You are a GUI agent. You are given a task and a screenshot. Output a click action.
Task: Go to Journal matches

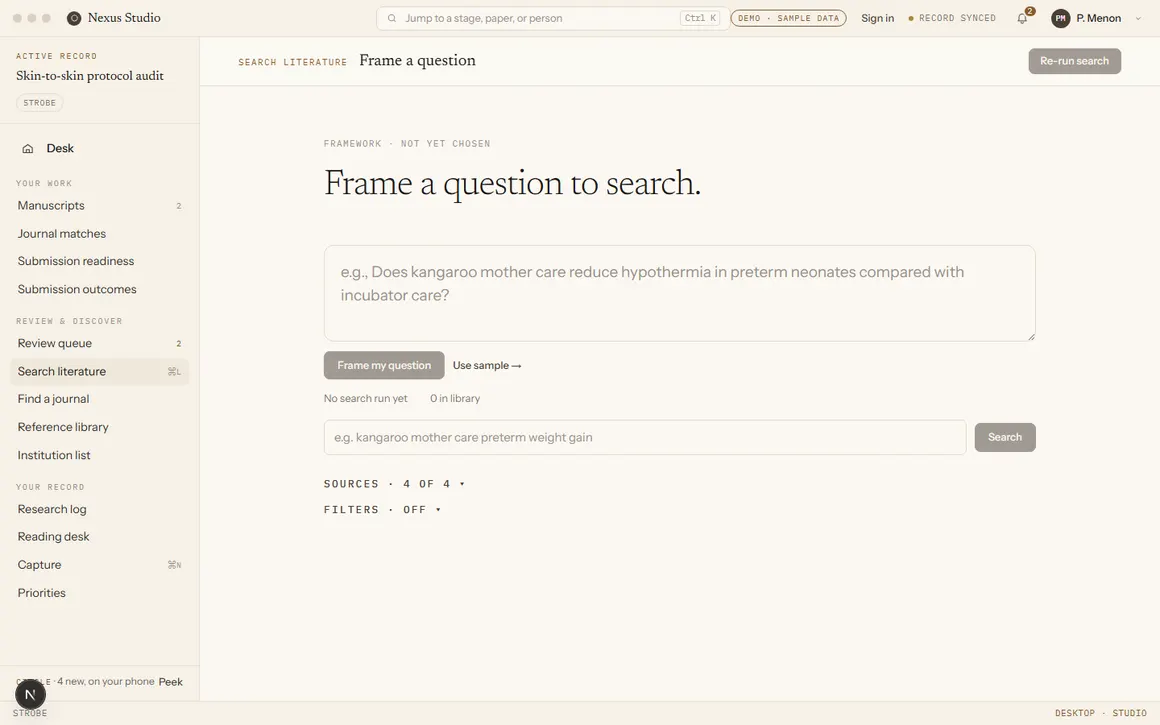click(x=99, y=234)
